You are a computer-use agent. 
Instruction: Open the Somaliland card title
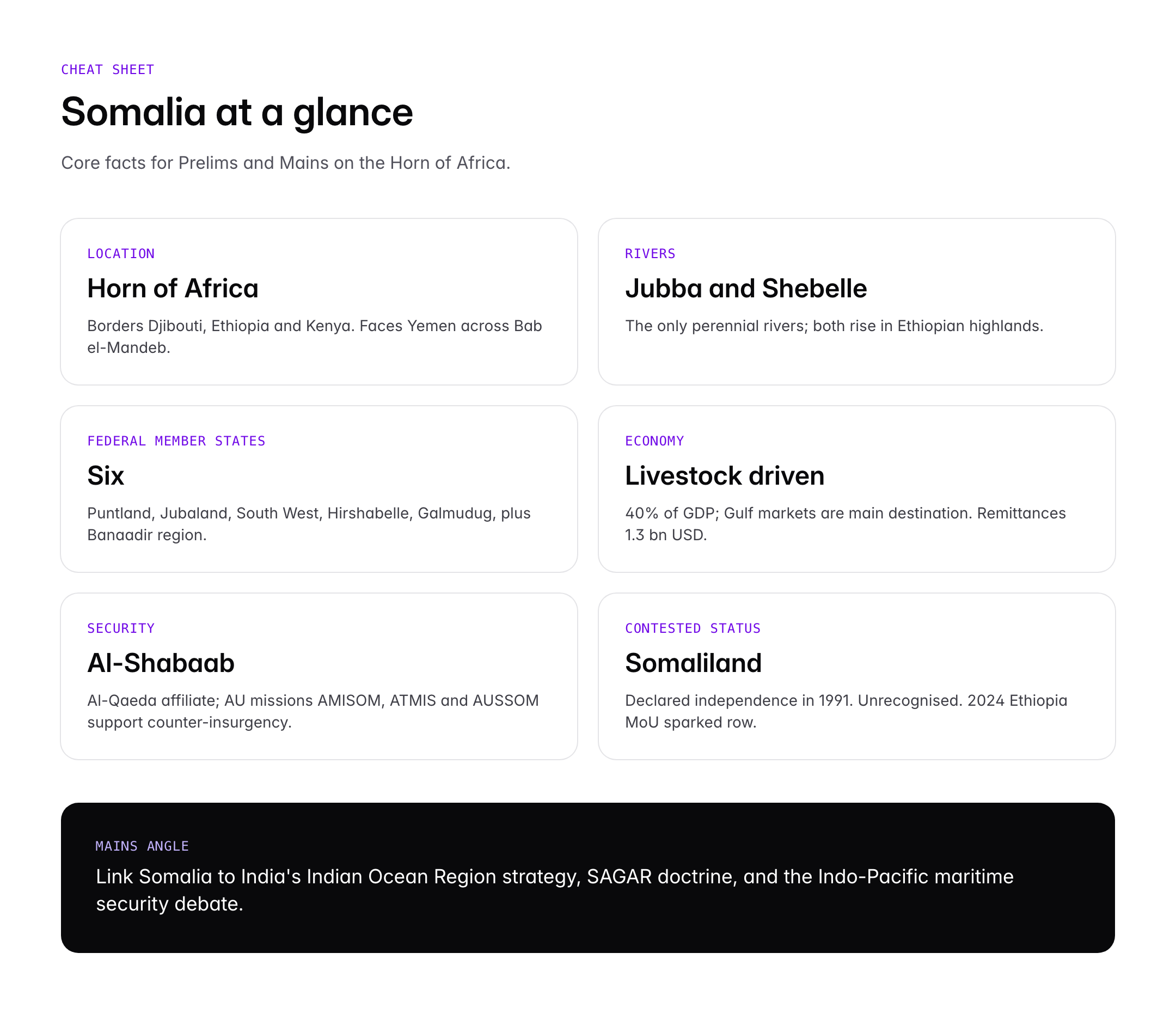click(693, 663)
